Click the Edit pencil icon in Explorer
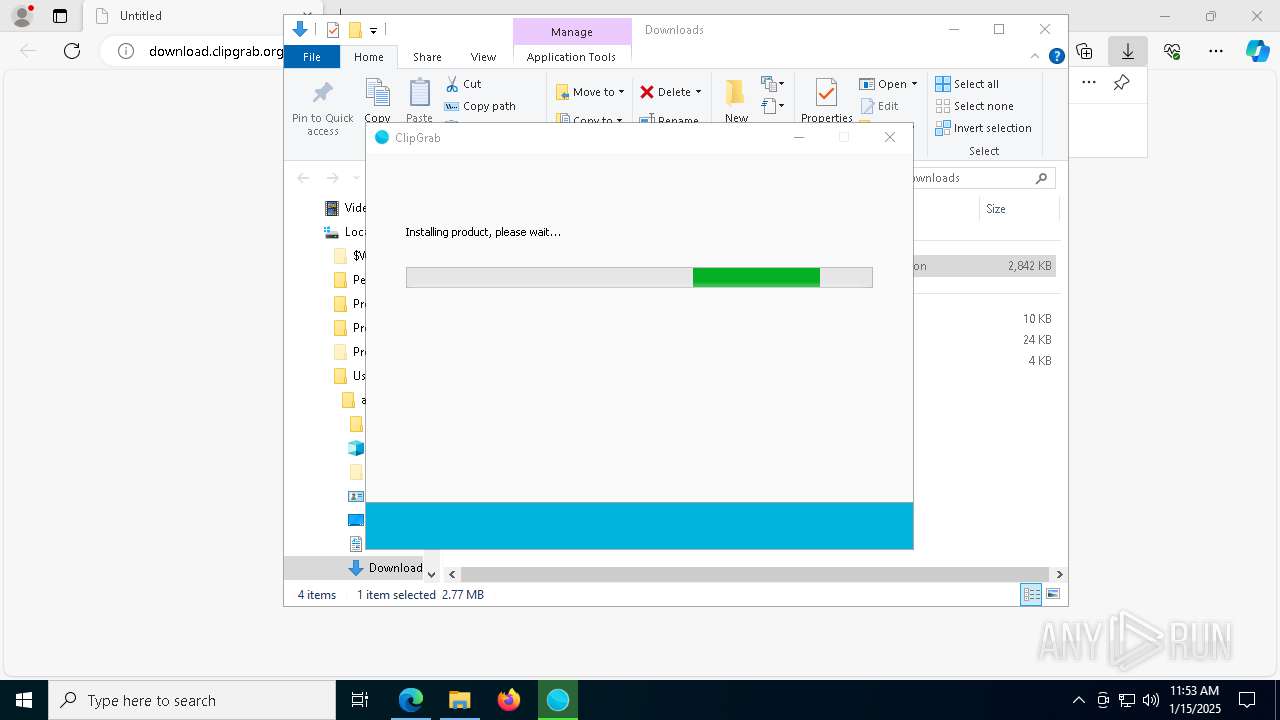This screenshot has width=1280, height=720. coord(867,106)
